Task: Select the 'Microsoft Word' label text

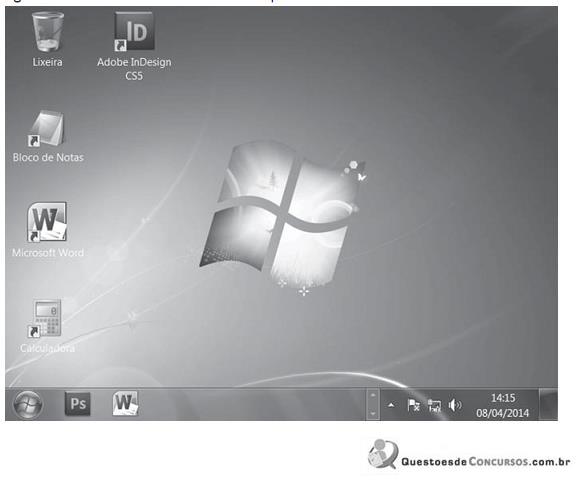Action: [x=48, y=253]
